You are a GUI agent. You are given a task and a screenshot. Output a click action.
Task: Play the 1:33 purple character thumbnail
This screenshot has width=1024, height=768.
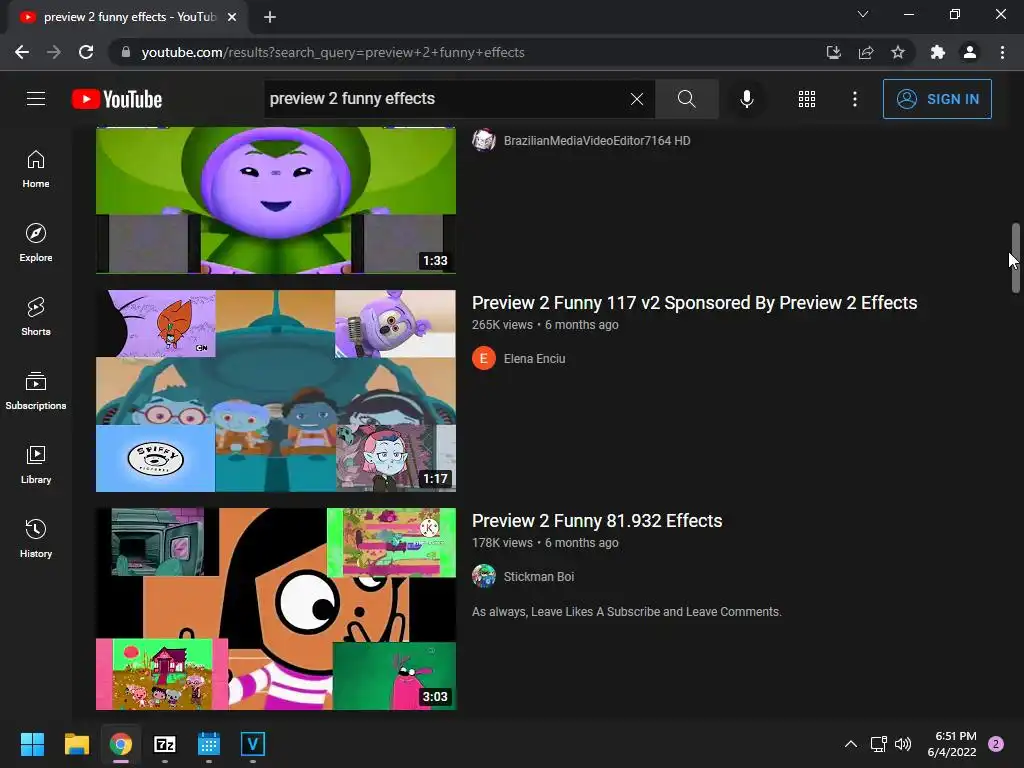(x=276, y=200)
